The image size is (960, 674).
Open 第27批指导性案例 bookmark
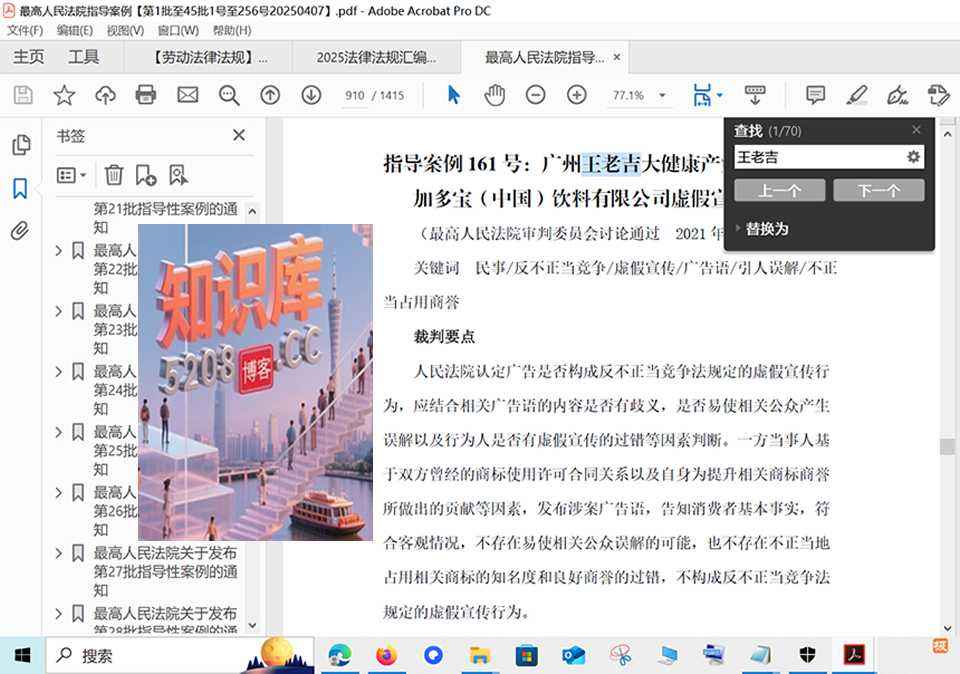165,572
